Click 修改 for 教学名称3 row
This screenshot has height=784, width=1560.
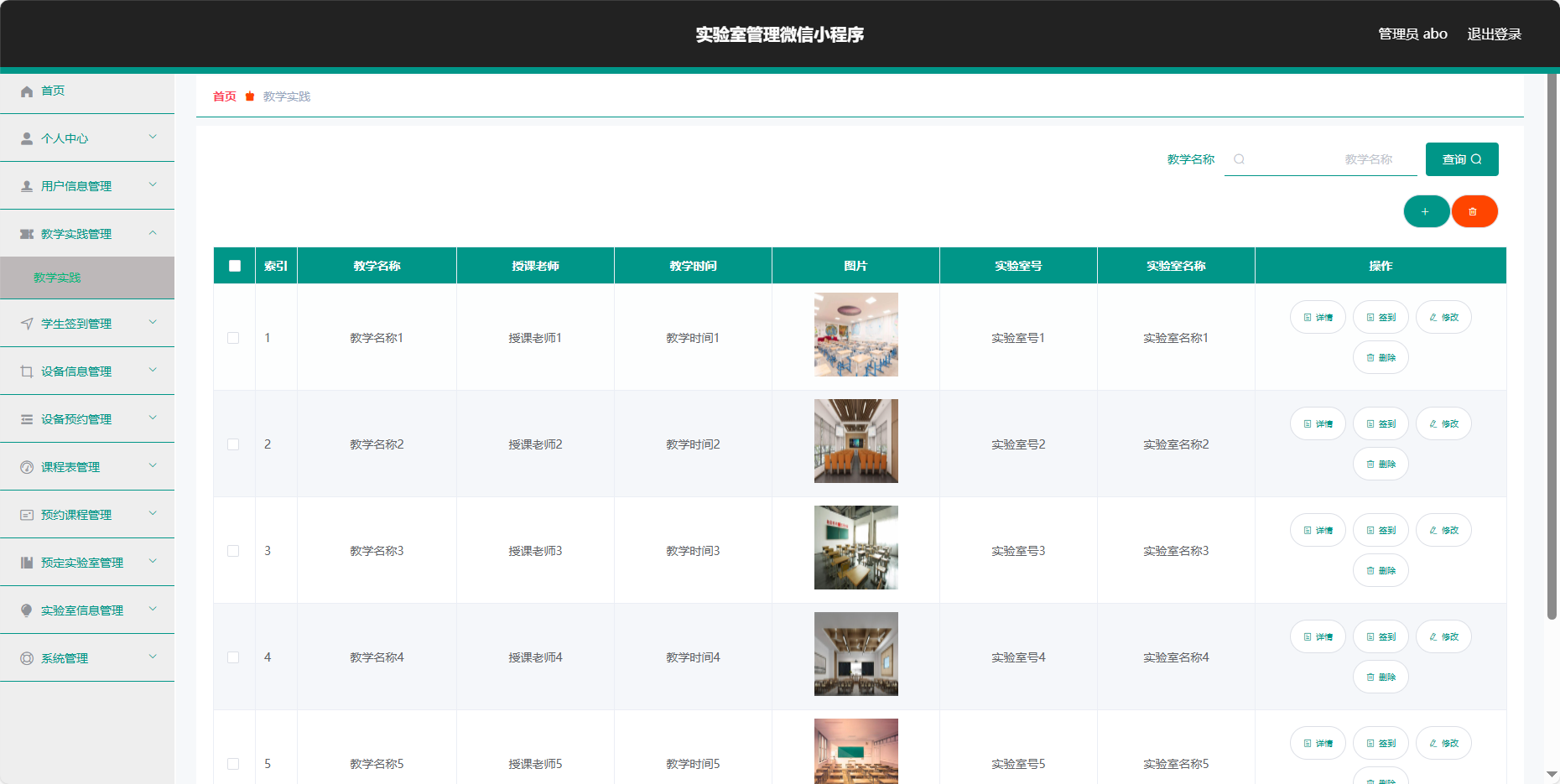pos(1443,530)
